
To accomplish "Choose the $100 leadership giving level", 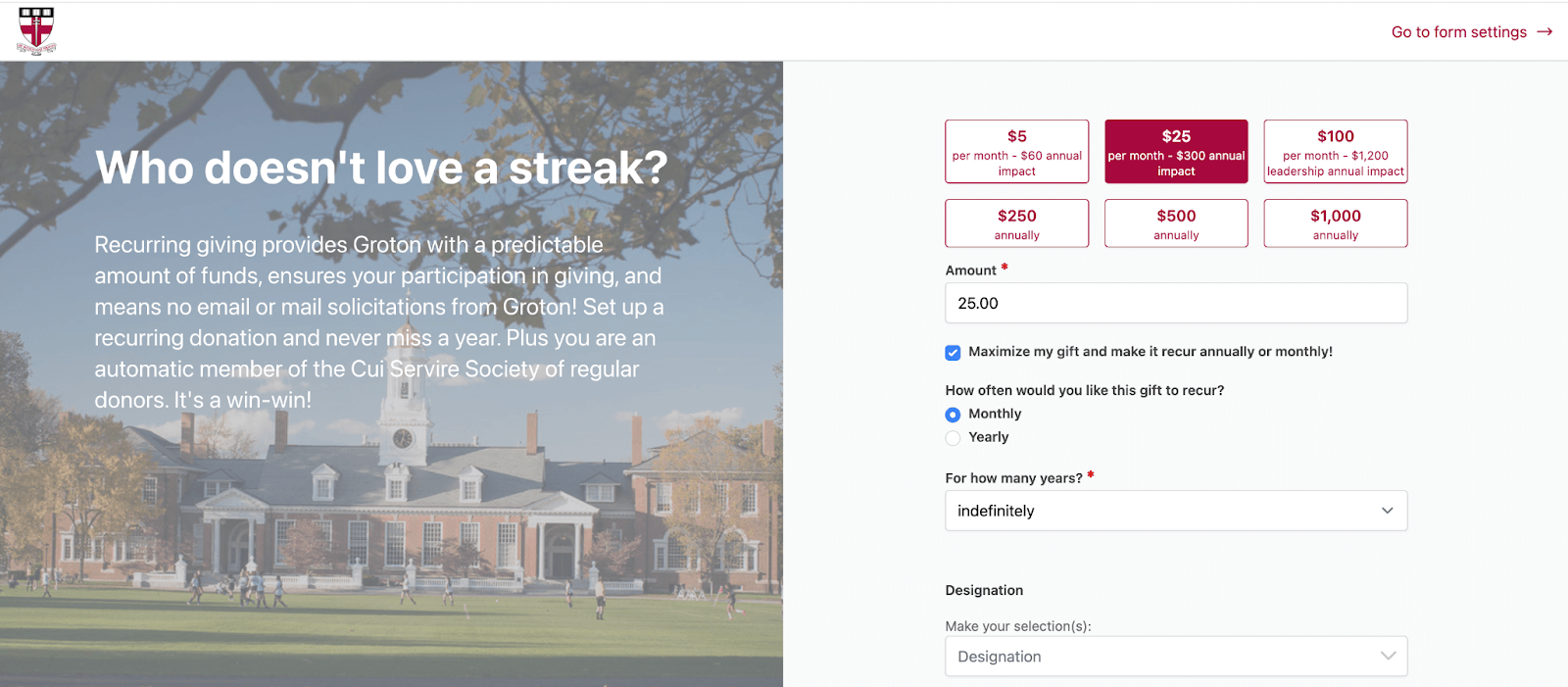I will tap(1335, 151).
